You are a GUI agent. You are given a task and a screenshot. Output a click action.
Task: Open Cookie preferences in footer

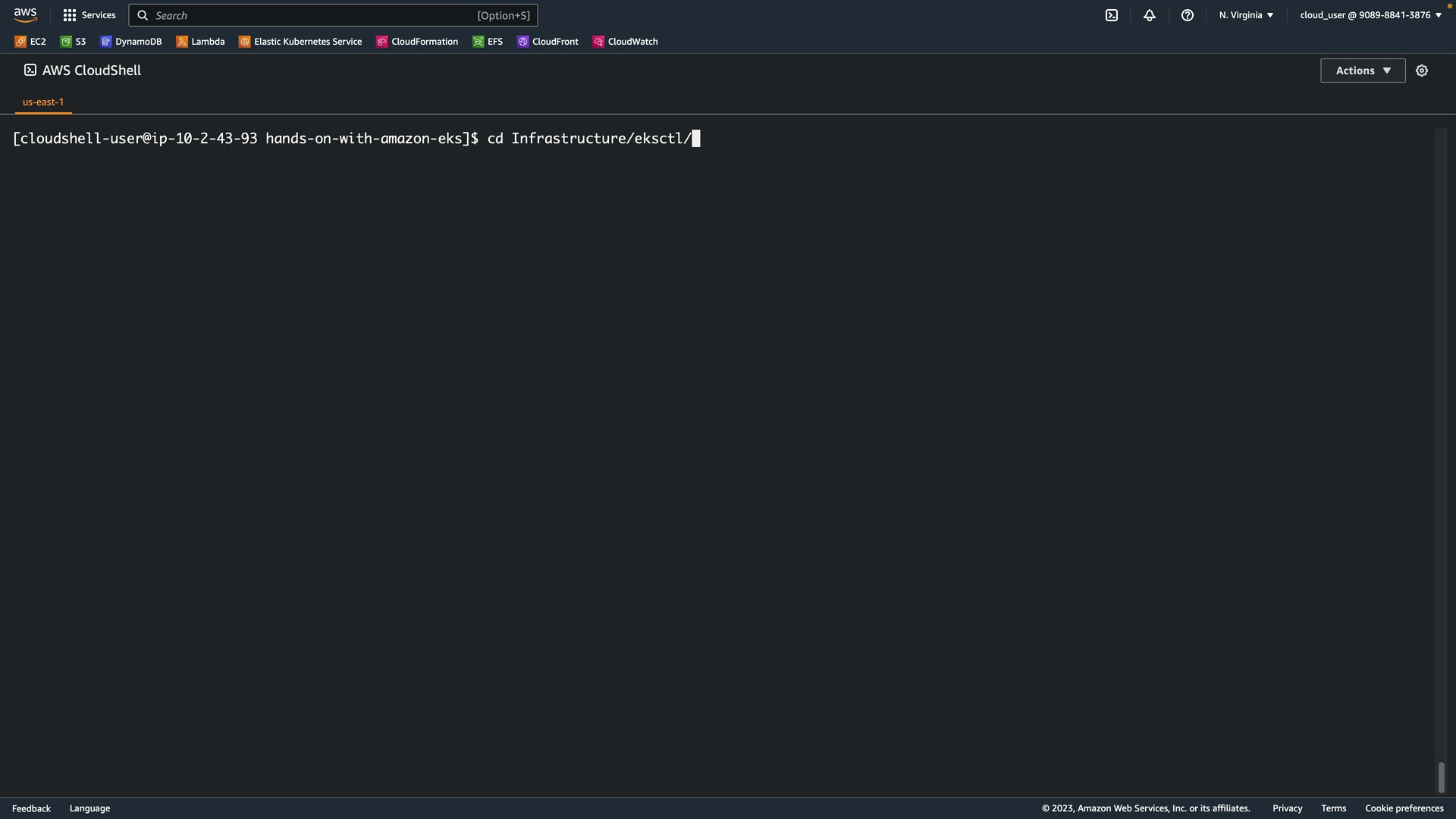1404,808
